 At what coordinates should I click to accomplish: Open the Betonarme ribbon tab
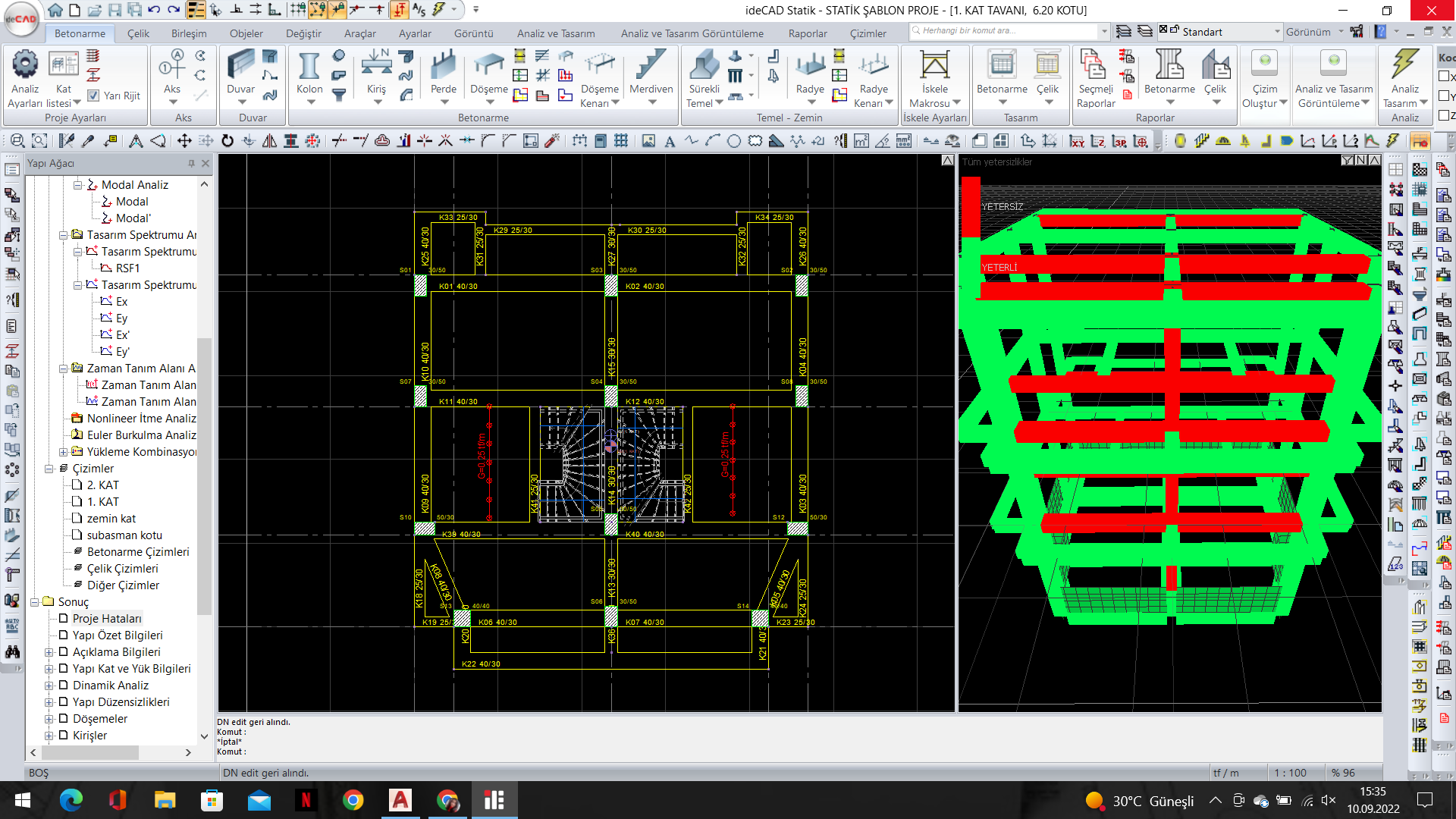[x=80, y=33]
